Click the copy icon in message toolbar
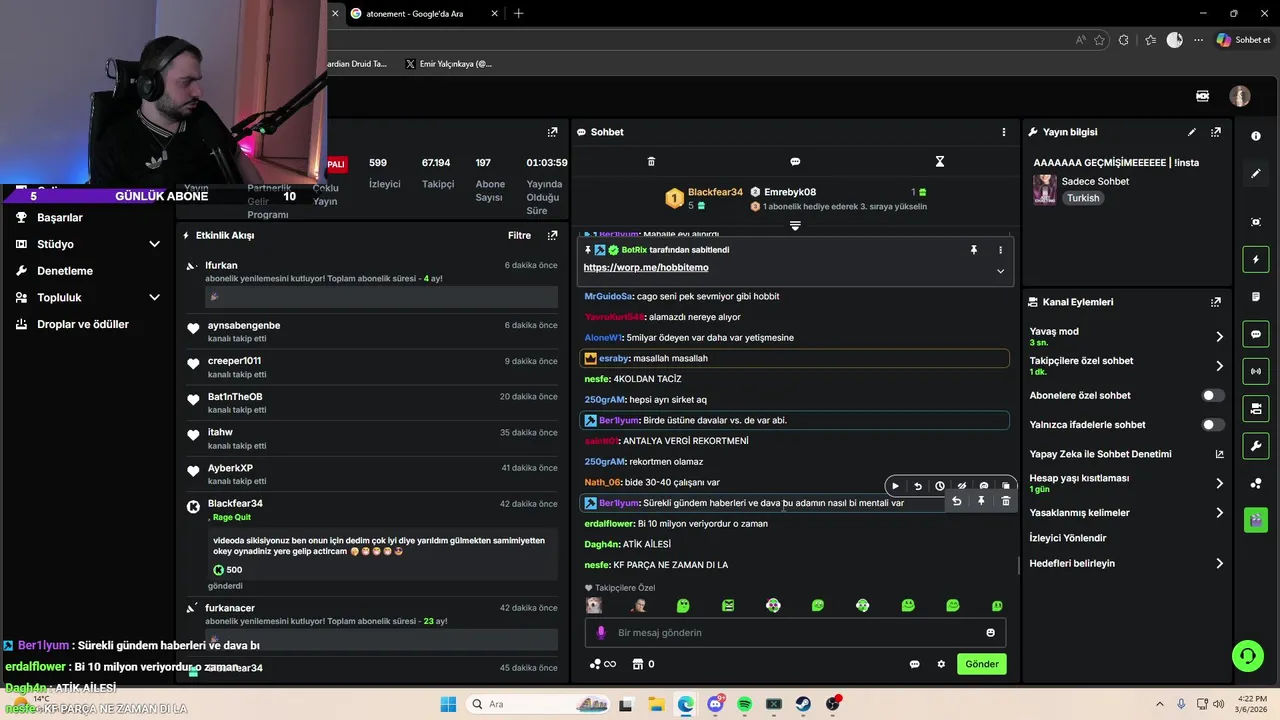This screenshot has height=720, width=1280. coord(1006,486)
